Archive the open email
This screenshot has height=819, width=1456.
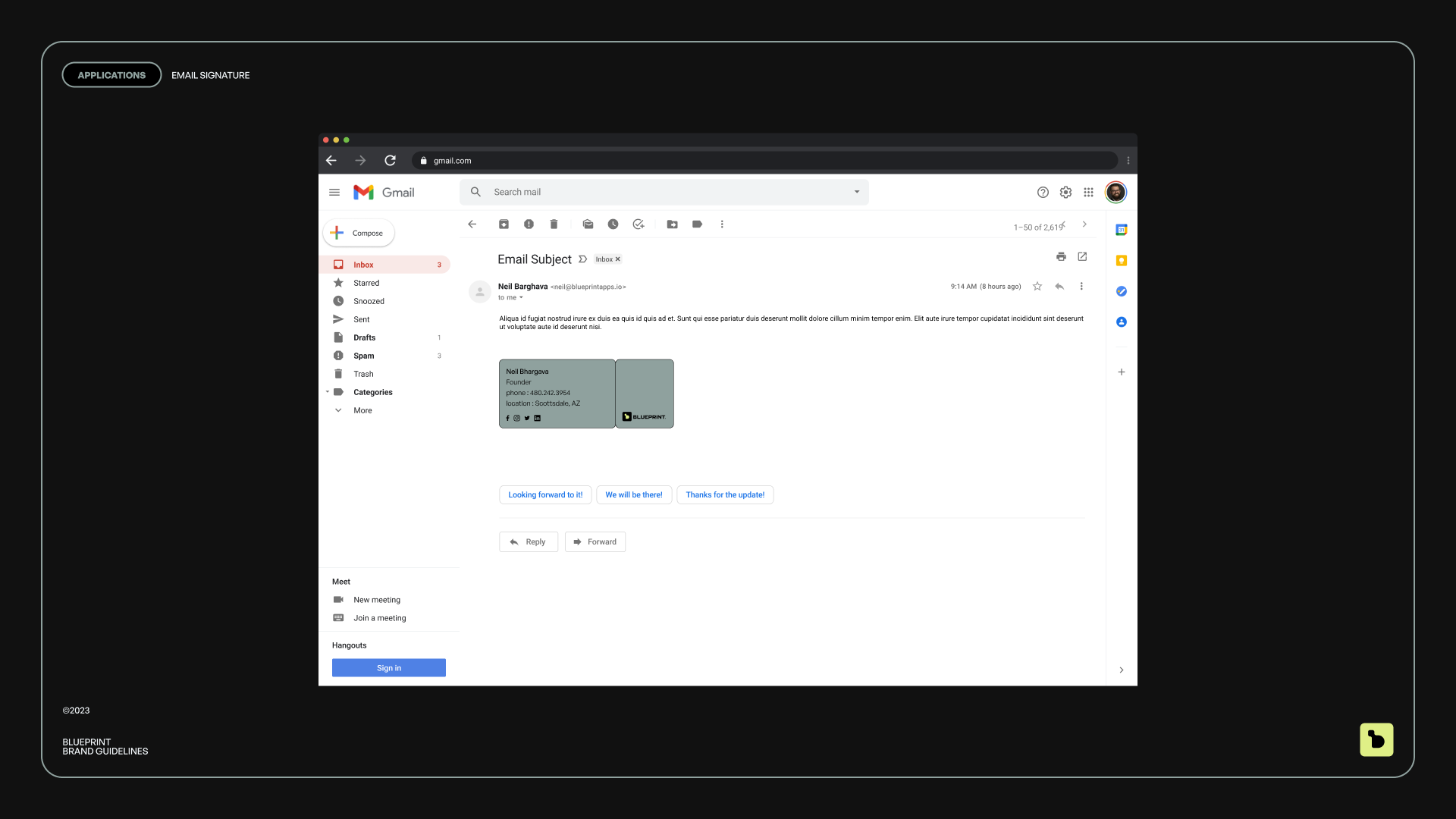pos(504,224)
